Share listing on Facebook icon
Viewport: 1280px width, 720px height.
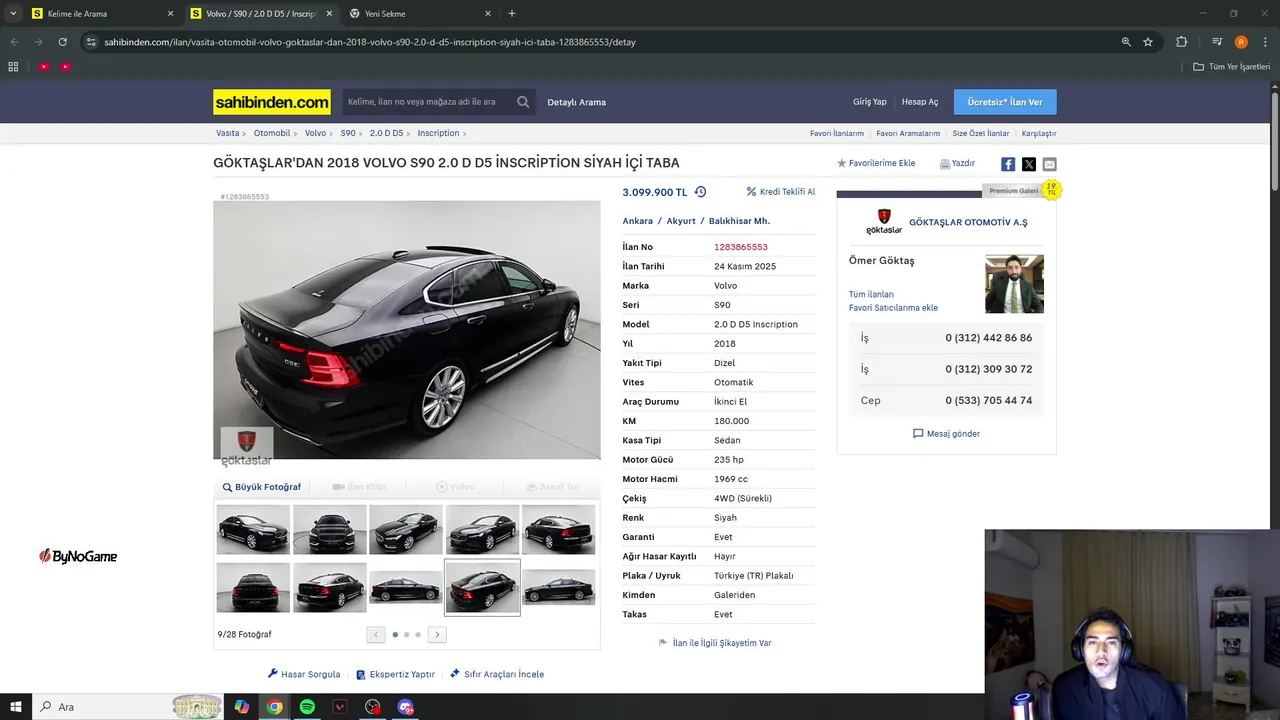point(1008,164)
